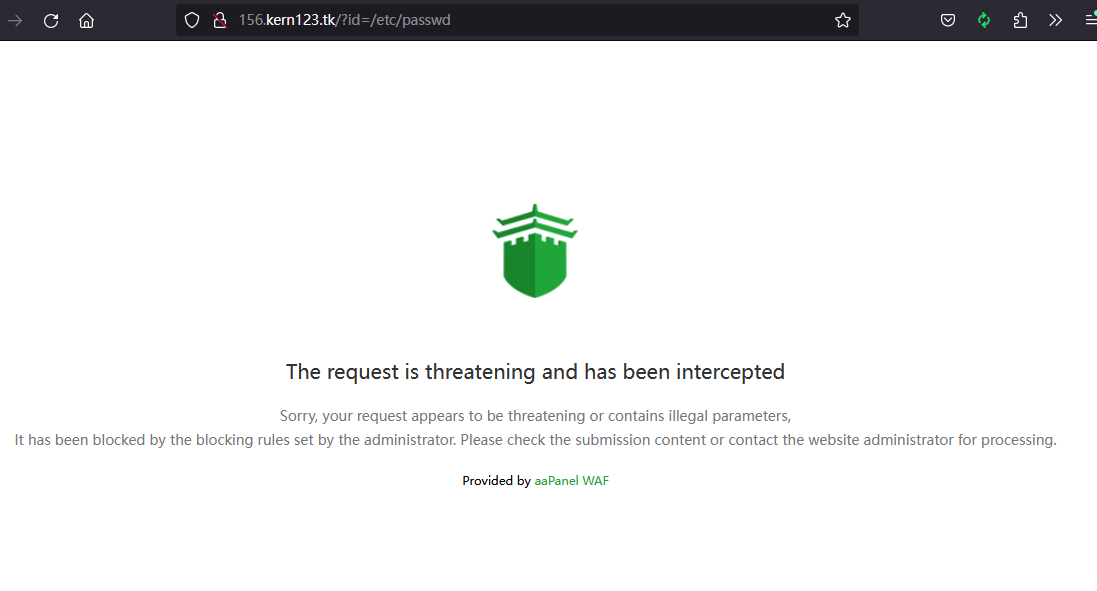Screen dimensions: 1097x591
Task: Click the "Provided by" label
Action: (496, 481)
